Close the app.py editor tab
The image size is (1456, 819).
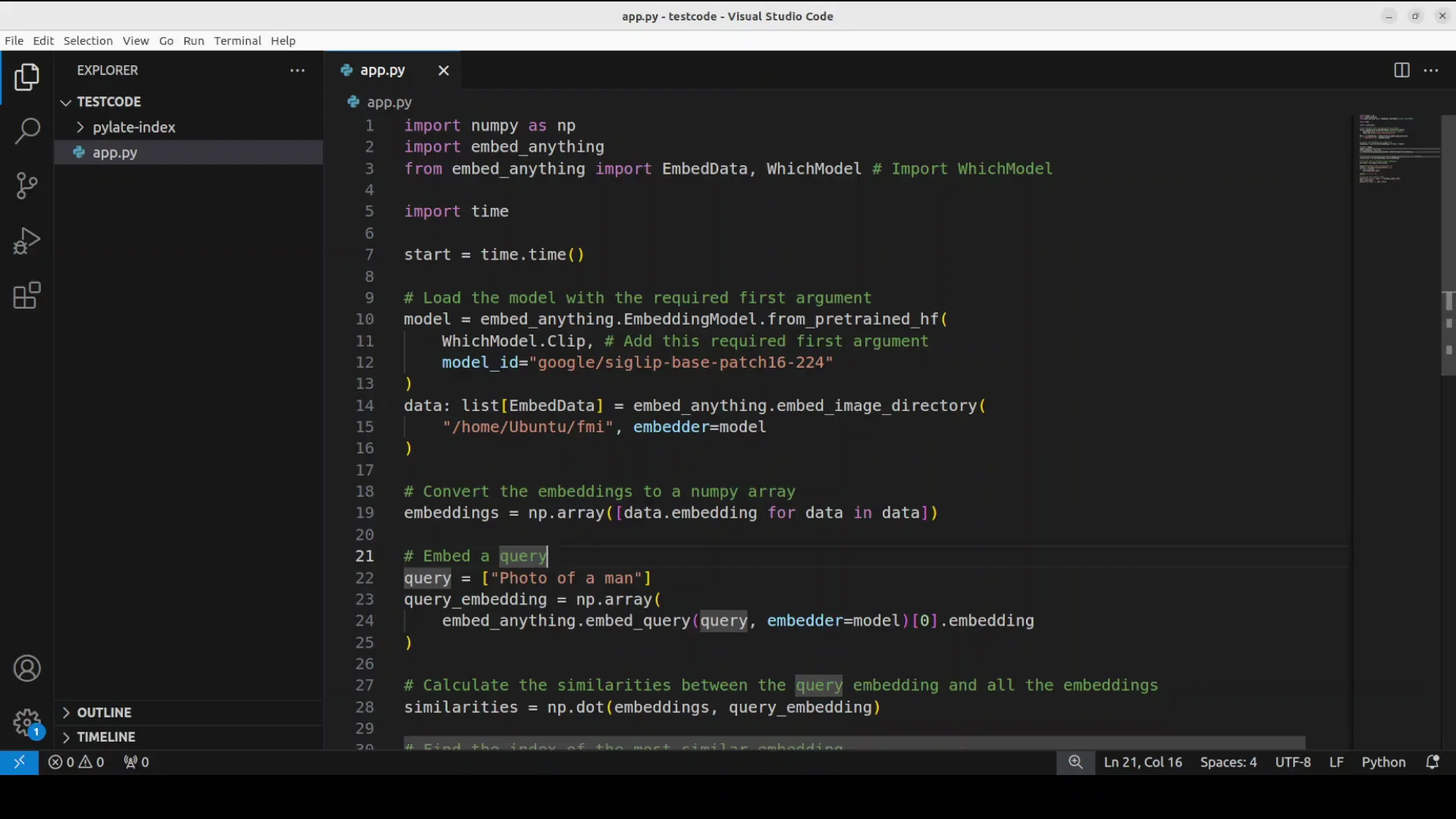[444, 71]
